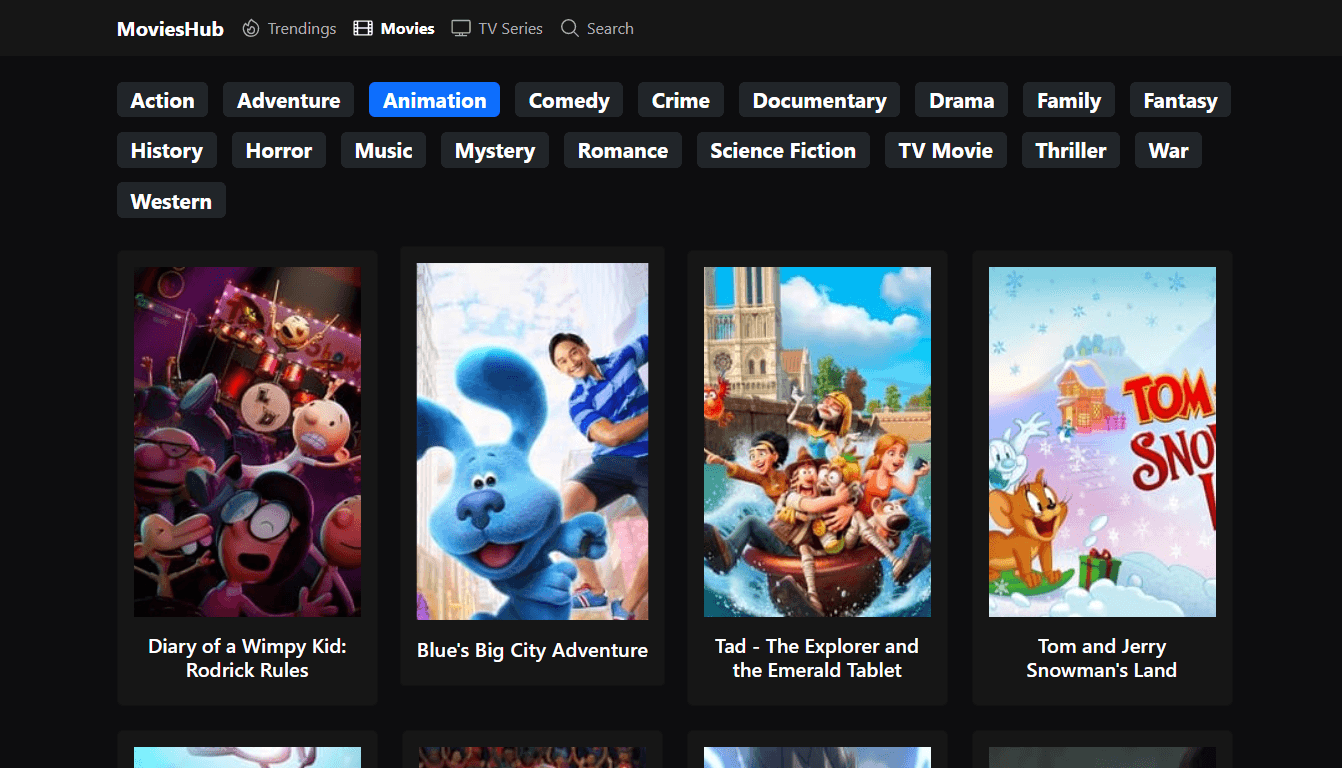Enable the Family genre filter
Screen dimensions: 1342x768
tap(1069, 100)
